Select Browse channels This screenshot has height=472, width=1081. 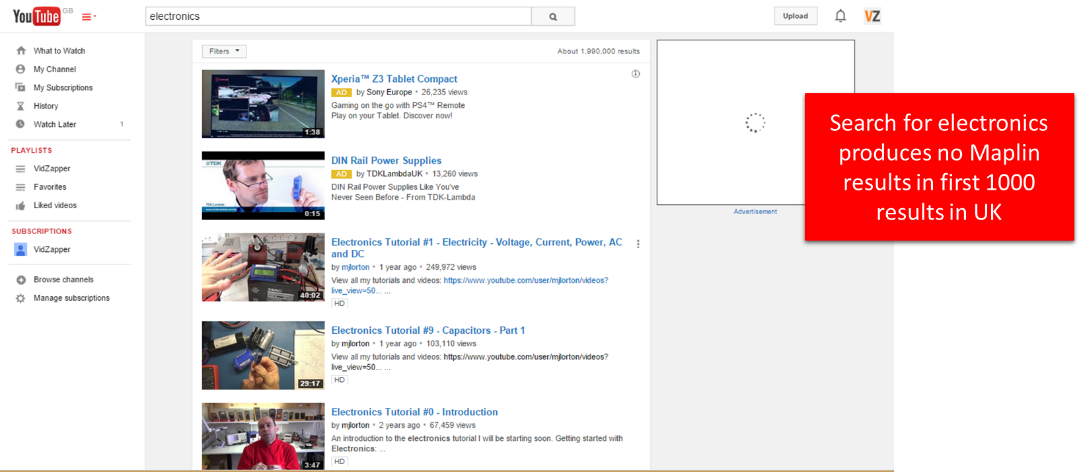click(x=63, y=280)
